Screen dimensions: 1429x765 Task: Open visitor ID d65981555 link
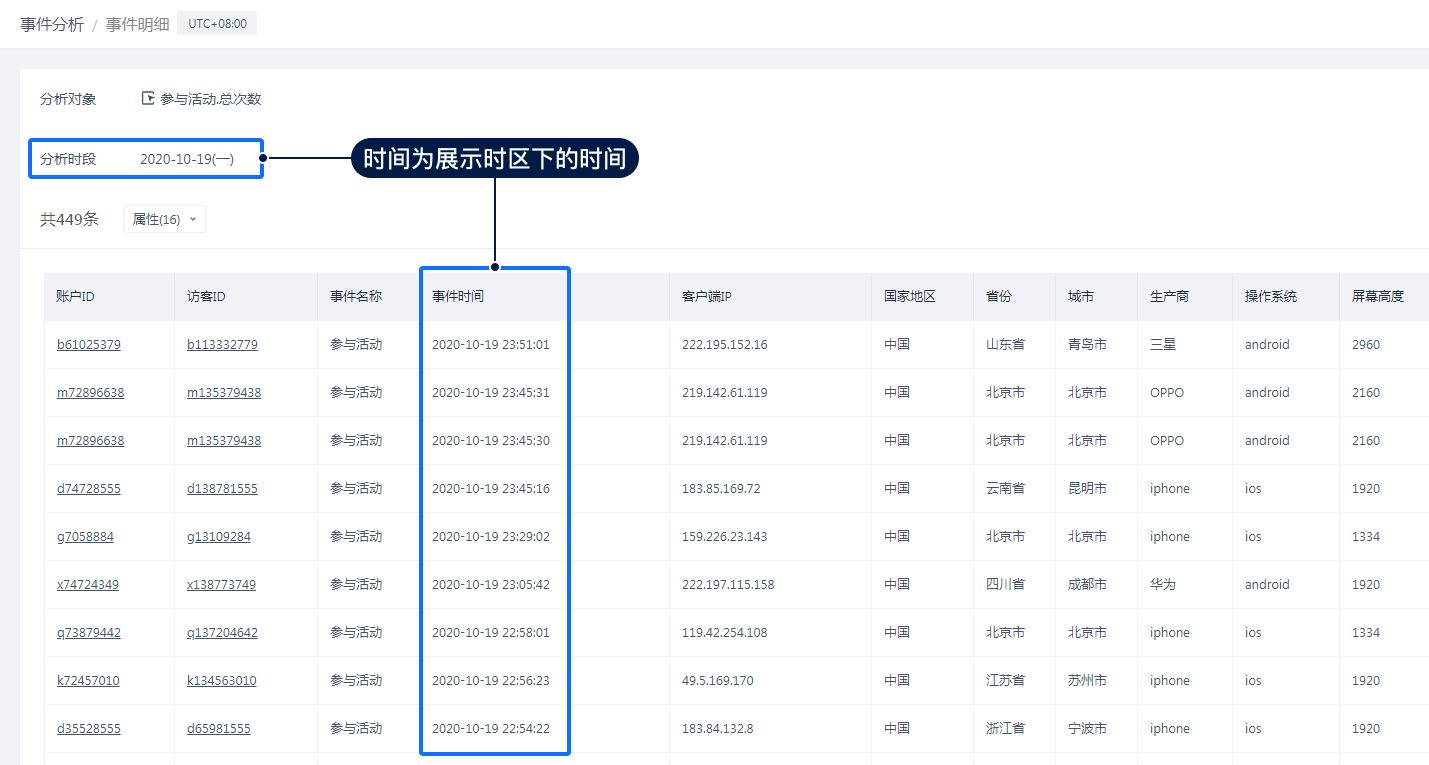[219, 729]
